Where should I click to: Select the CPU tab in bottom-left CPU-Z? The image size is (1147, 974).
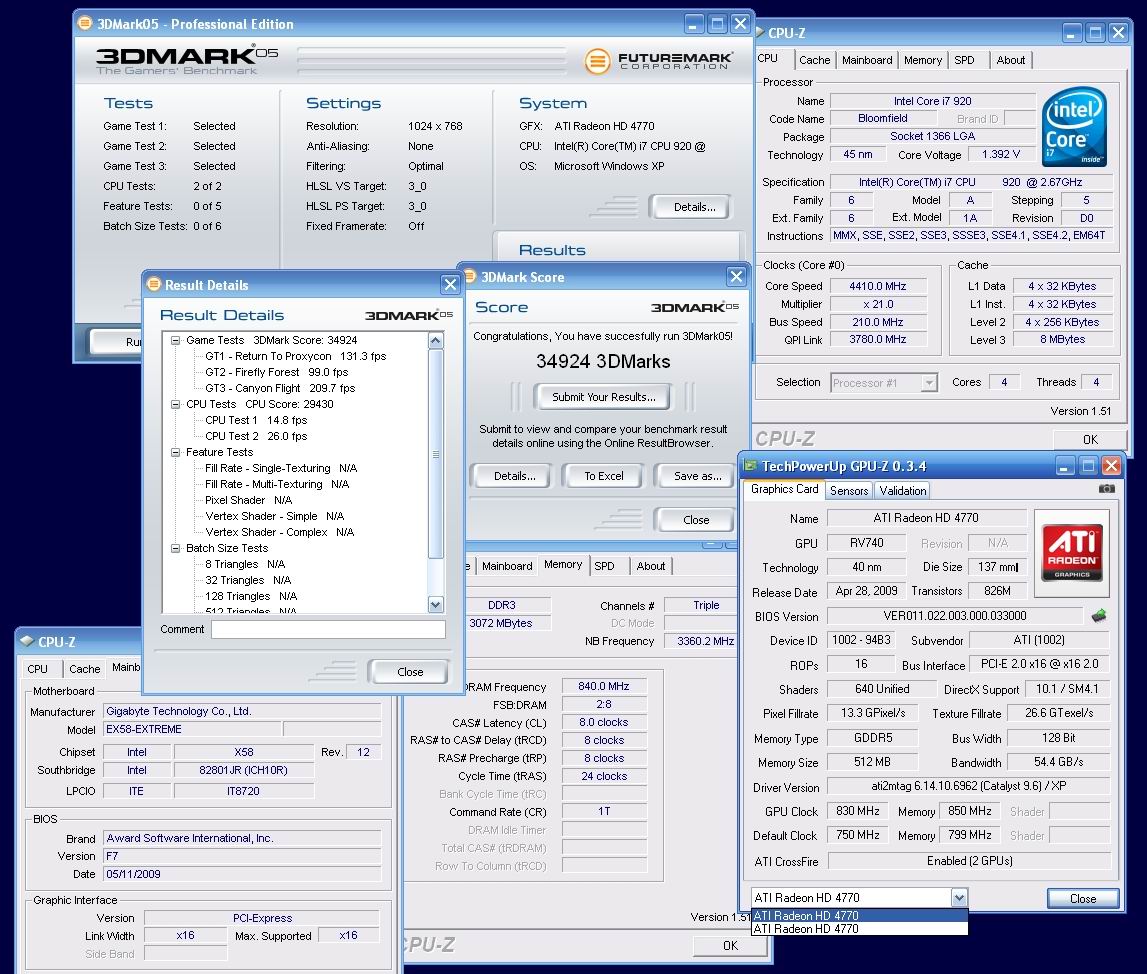point(37,669)
